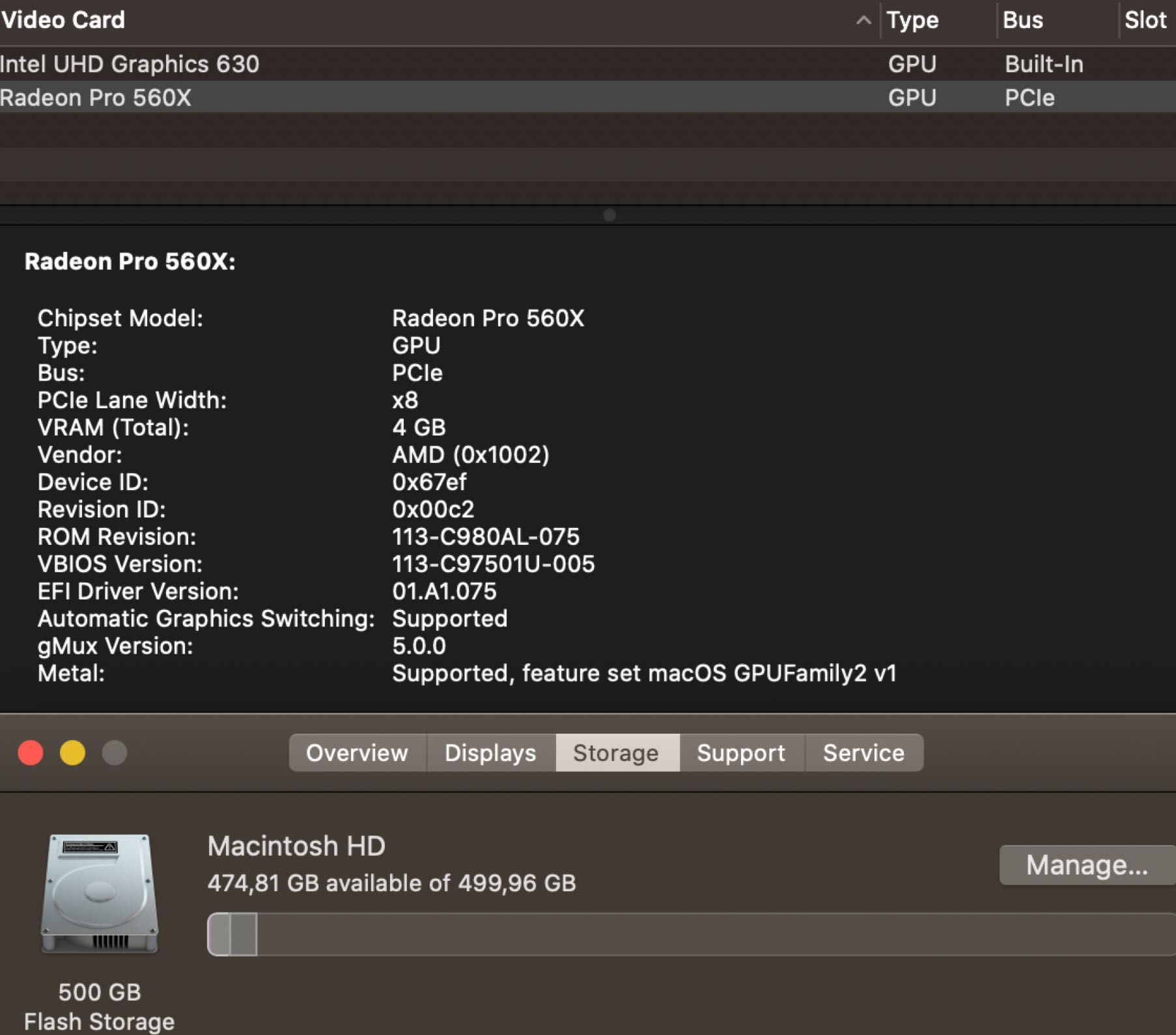Select the gMux Version value 5.0.0
Screen dimensions: 1176x1035
[419, 646]
